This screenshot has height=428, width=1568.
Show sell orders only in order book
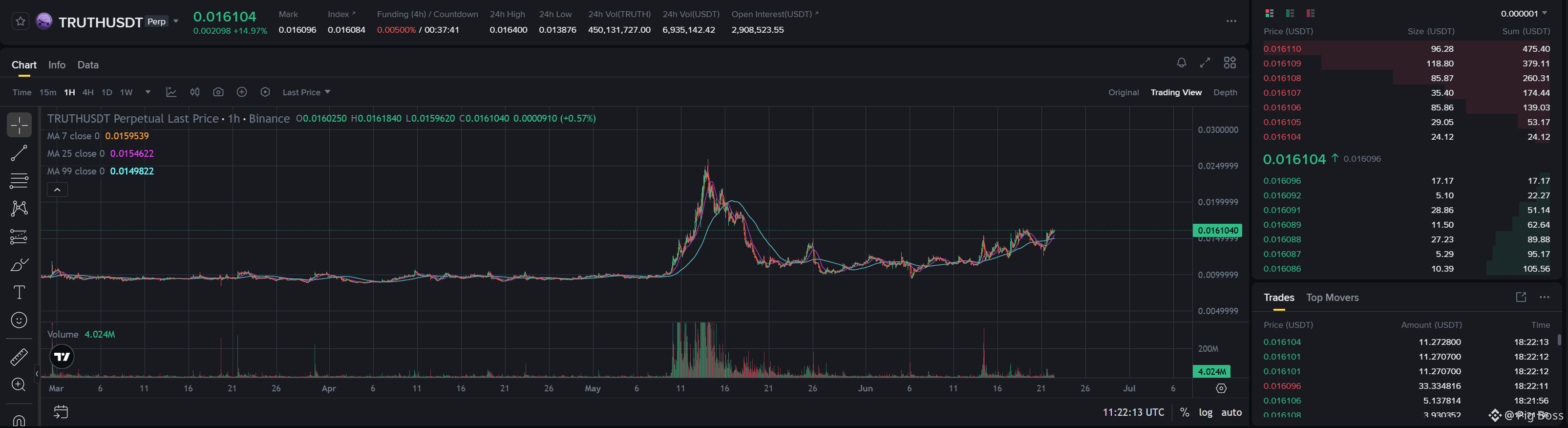coord(1311,13)
